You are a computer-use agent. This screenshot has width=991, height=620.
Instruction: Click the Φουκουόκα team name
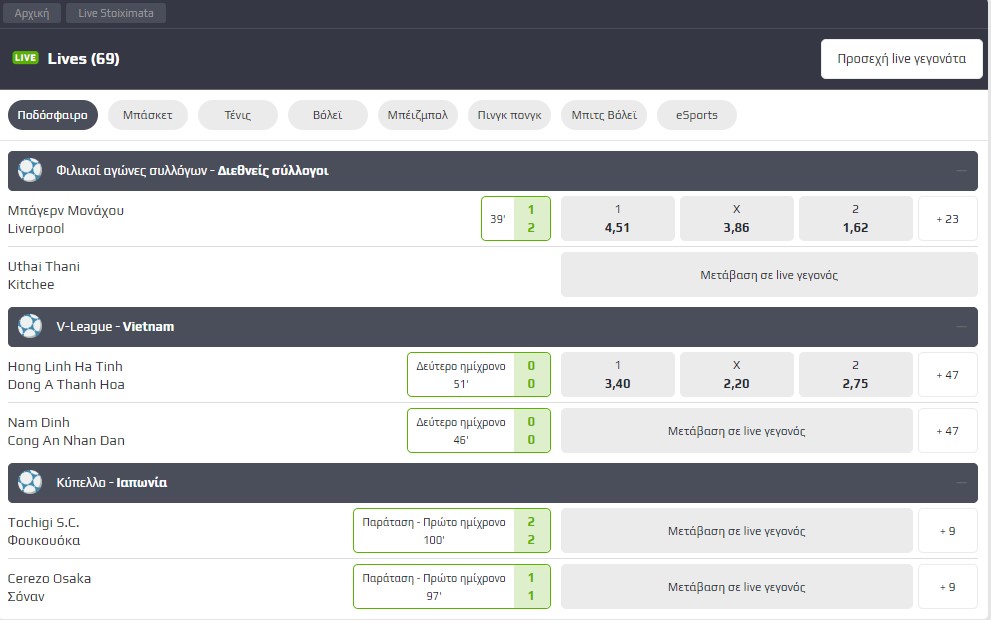click(44, 540)
